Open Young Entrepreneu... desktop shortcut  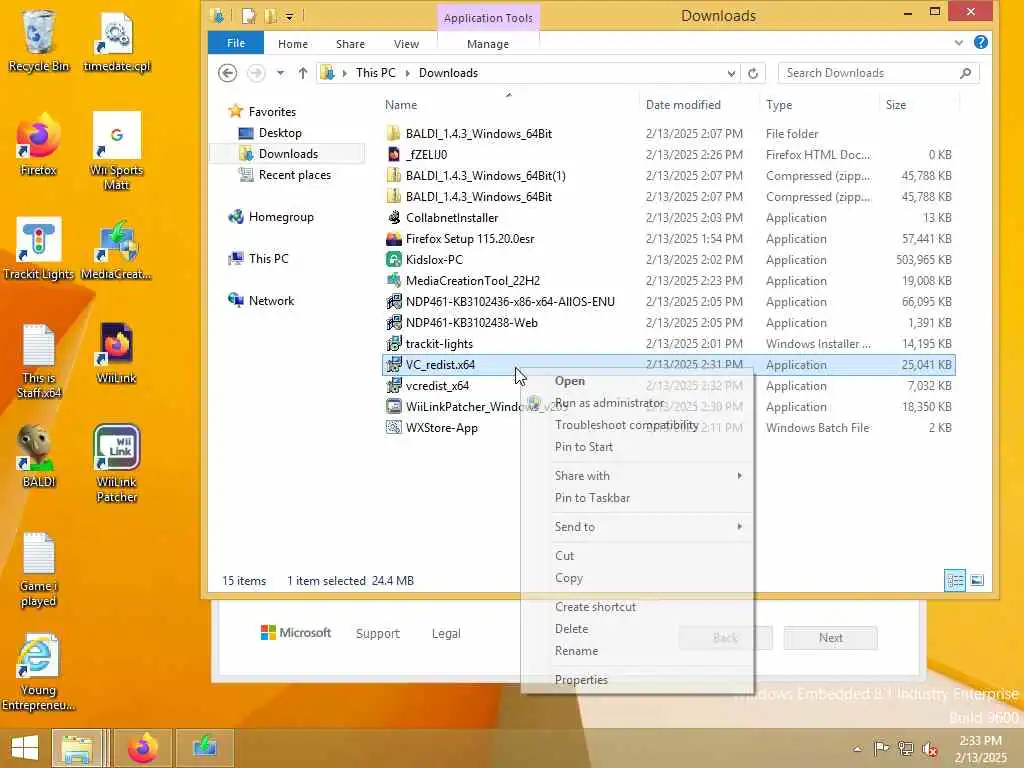pyautogui.click(x=38, y=673)
